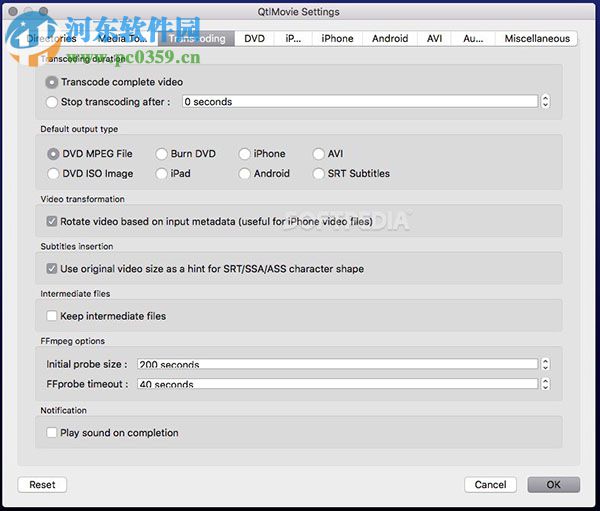Switch to the iP... (iPad) tab
Viewport: 600px width, 511px height.
coord(293,39)
